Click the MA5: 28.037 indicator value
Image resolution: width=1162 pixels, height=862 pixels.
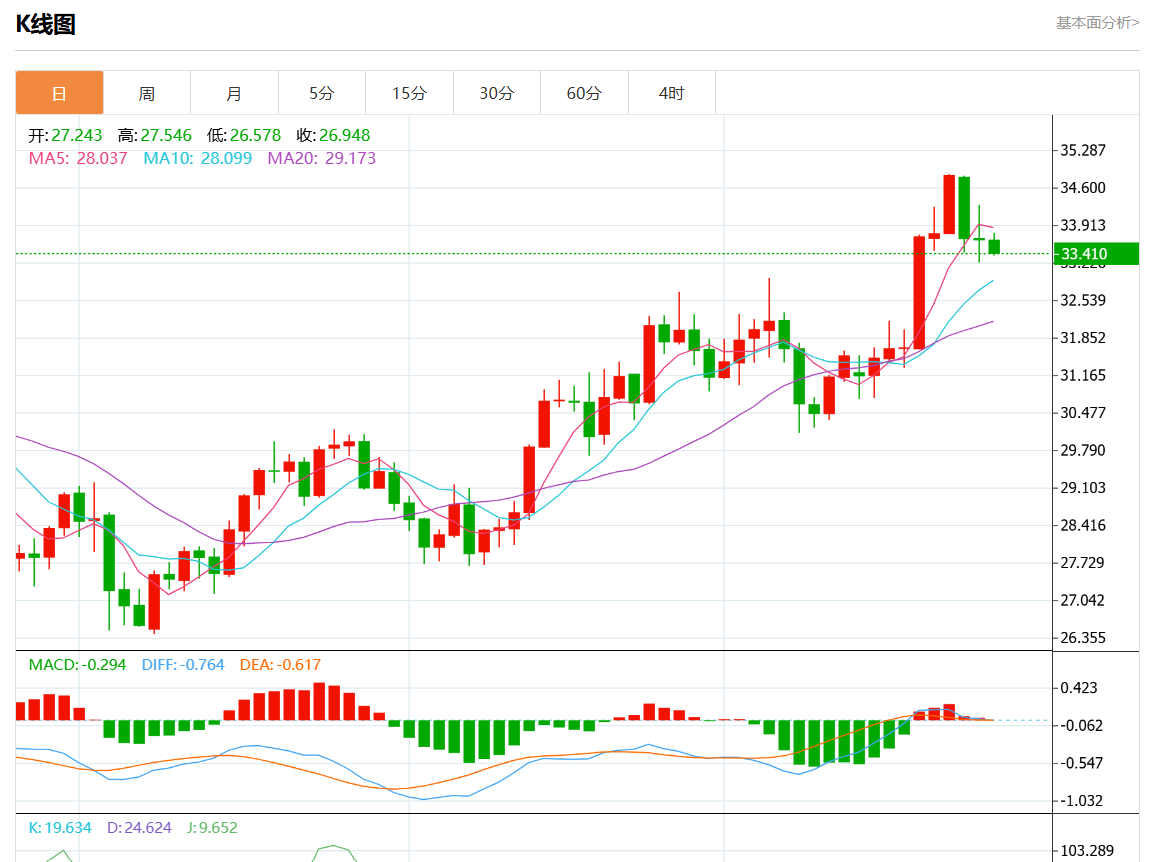(x=78, y=158)
